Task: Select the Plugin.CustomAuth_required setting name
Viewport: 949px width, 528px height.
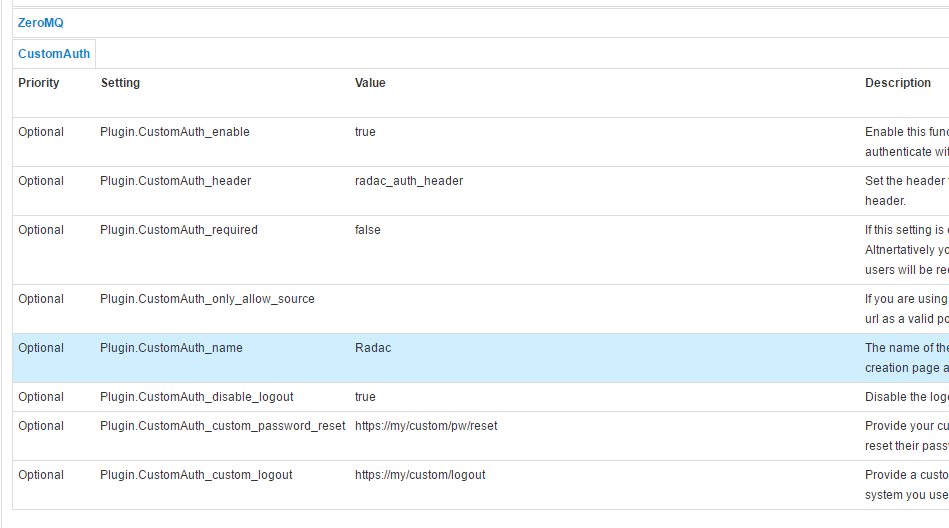Action: click(x=179, y=230)
